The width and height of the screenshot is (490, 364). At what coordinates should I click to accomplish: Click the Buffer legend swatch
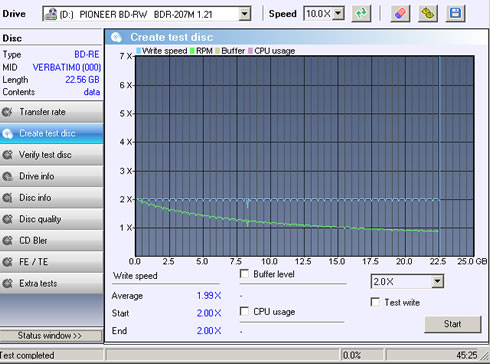(x=218, y=51)
